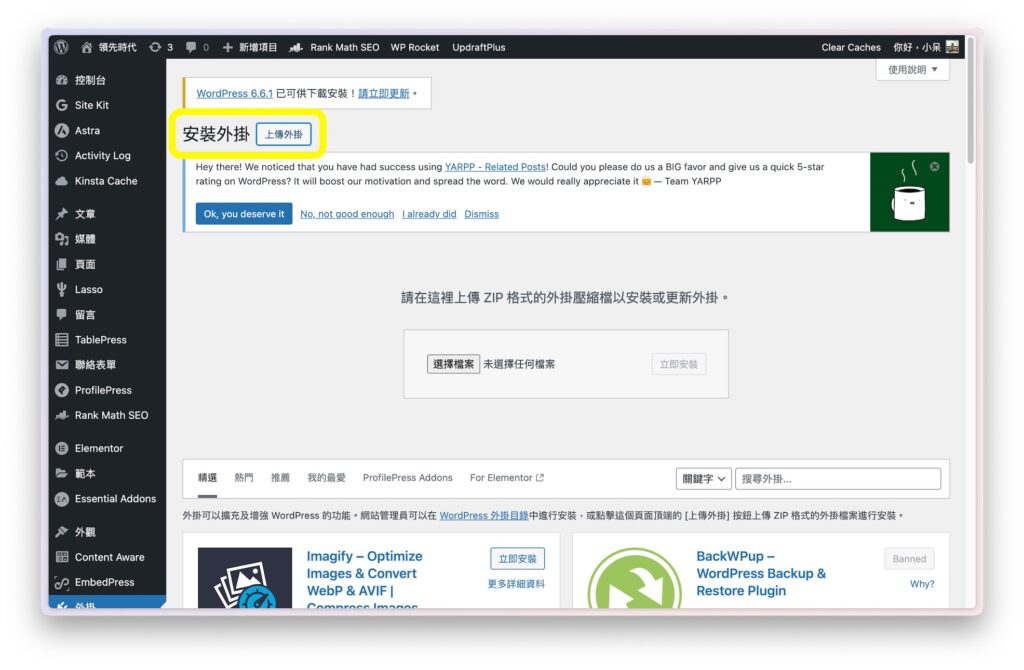Click the I already did link
The width and height of the screenshot is (1024, 670).
429,214
